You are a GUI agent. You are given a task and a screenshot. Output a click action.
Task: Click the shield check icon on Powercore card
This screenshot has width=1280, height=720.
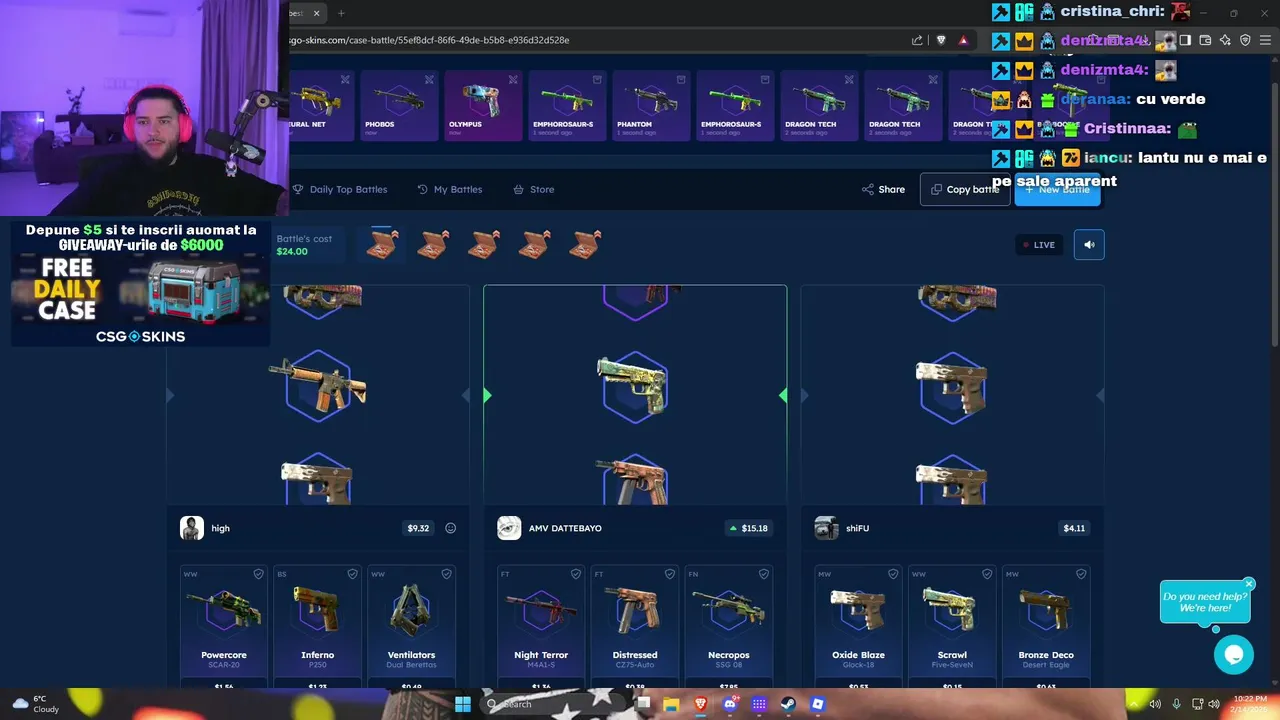pos(258,574)
